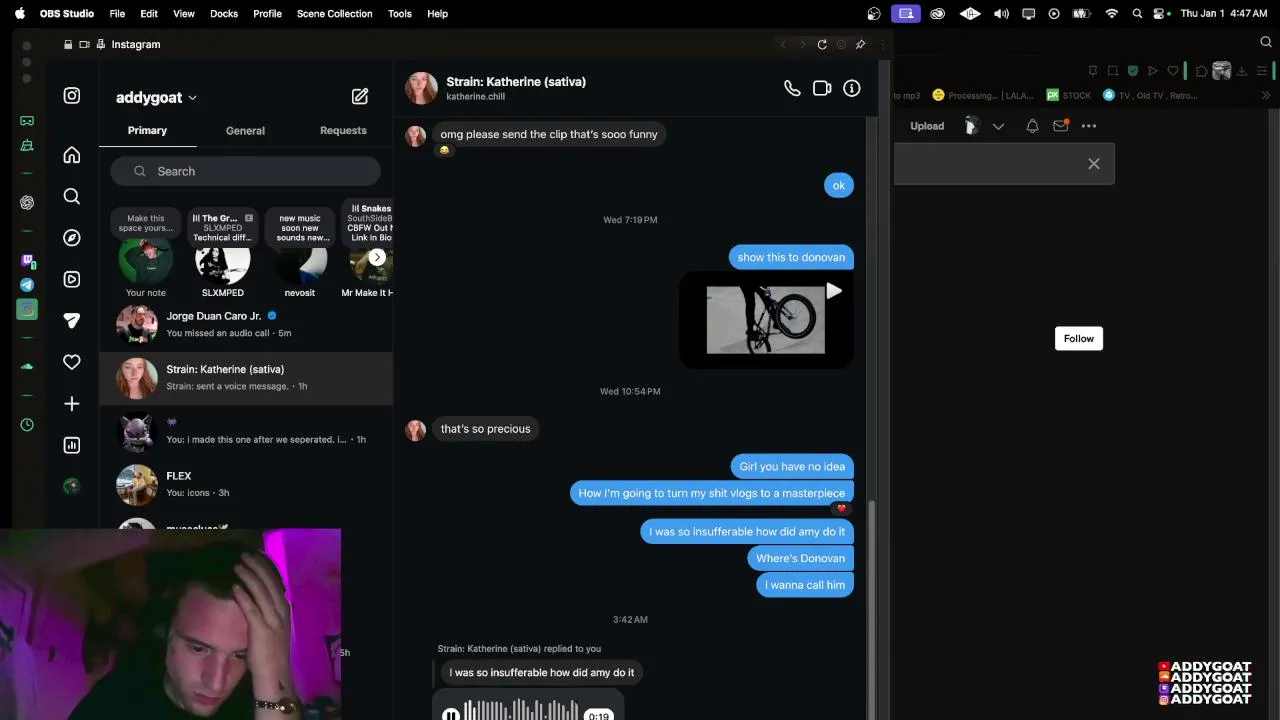Open the OBS Docks menu
Image resolution: width=1280 pixels, height=720 pixels.
tap(224, 14)
